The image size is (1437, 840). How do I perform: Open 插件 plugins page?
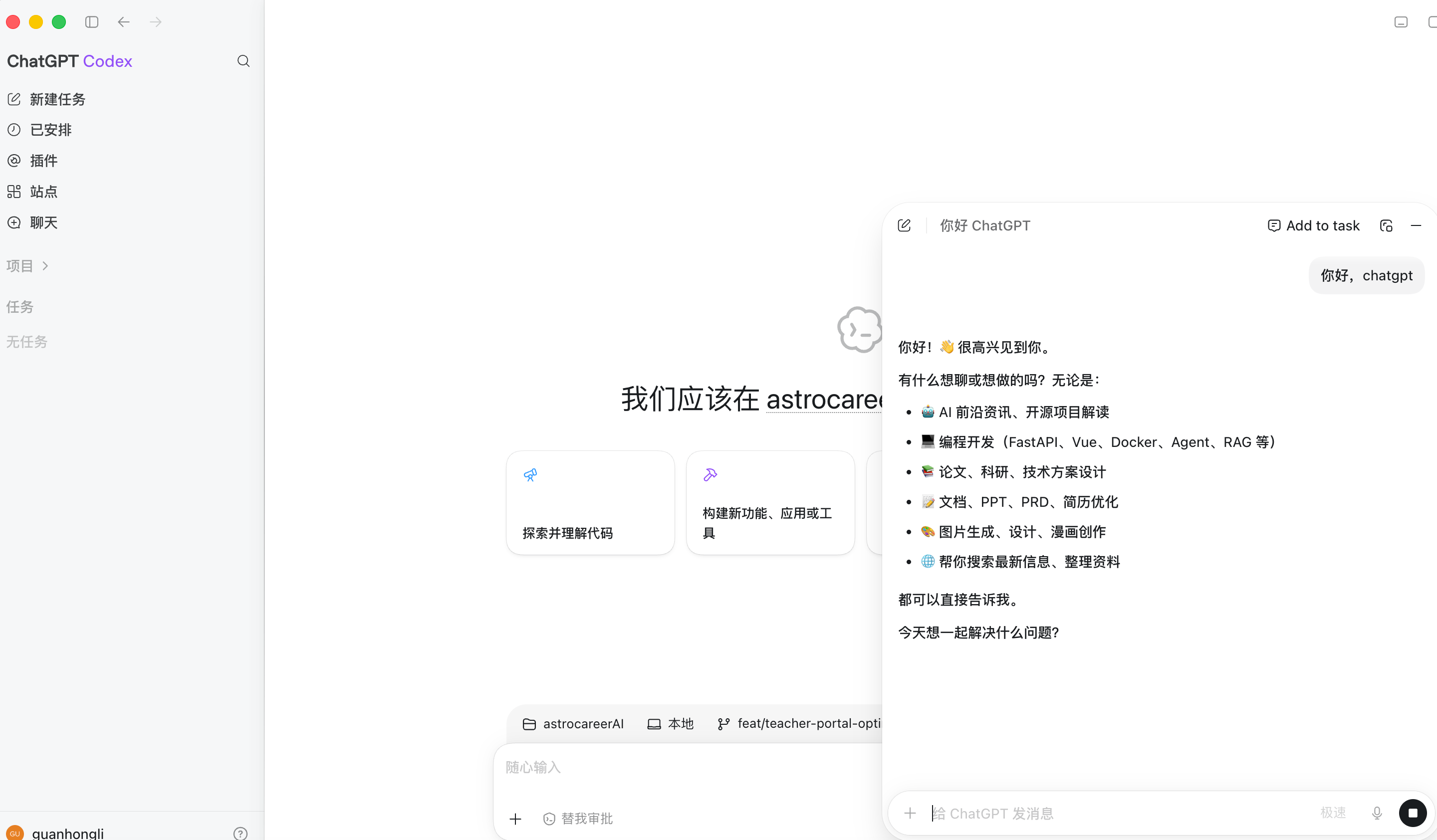(x=33, y=161)
